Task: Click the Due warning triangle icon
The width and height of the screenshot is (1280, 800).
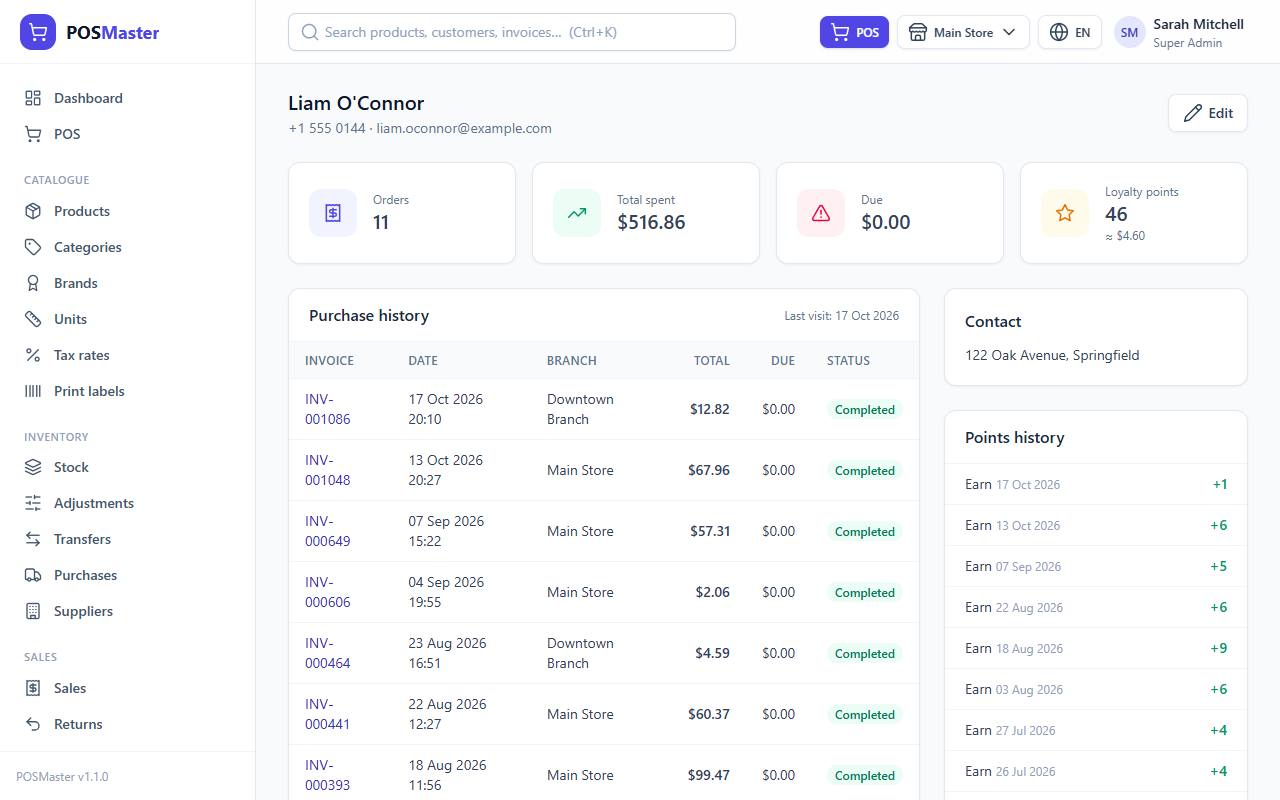Action: pos(821,213)
